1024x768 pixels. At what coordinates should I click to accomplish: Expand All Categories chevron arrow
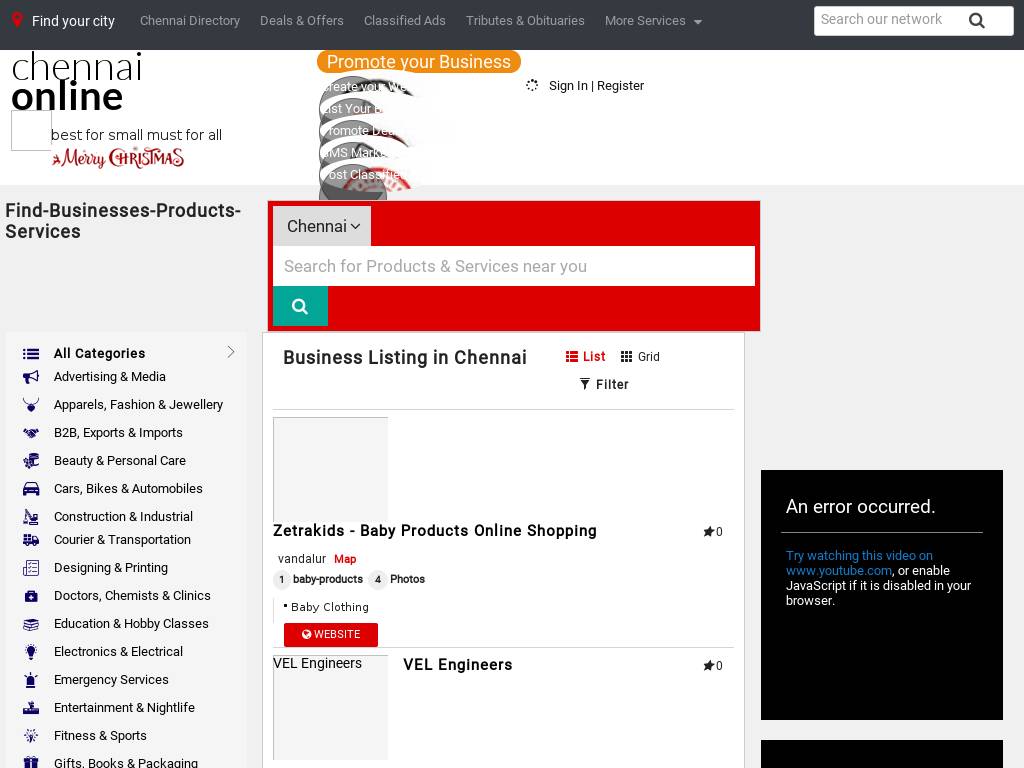(x=231, y=352)
